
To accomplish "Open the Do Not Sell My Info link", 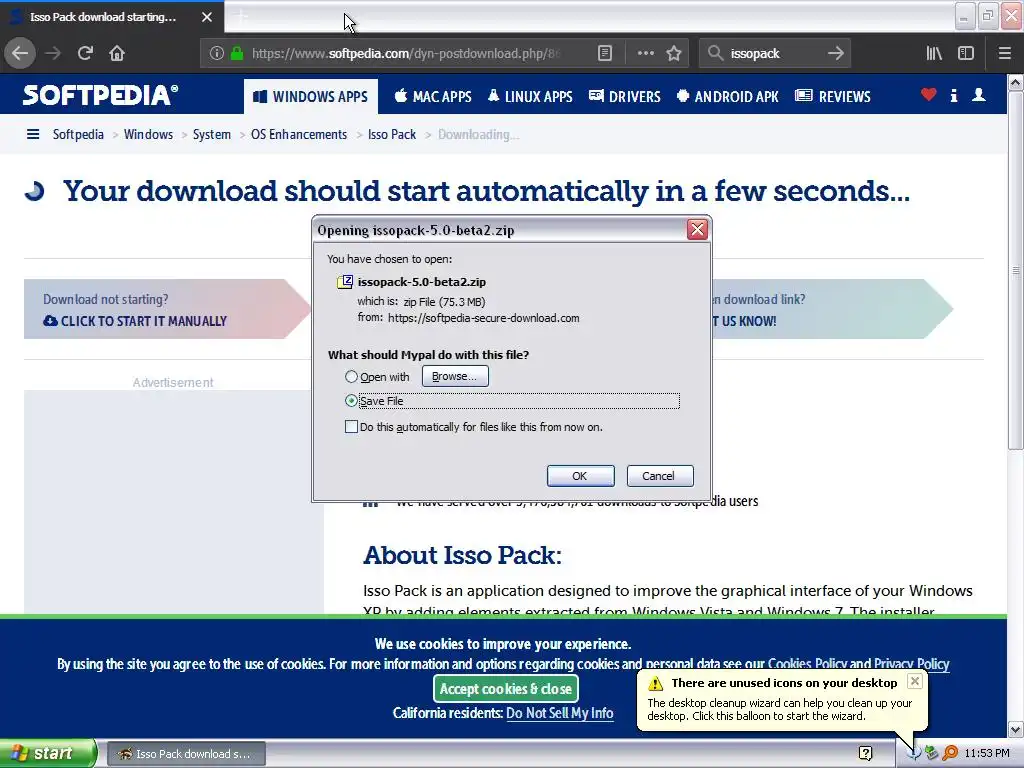I will [560, 713].
